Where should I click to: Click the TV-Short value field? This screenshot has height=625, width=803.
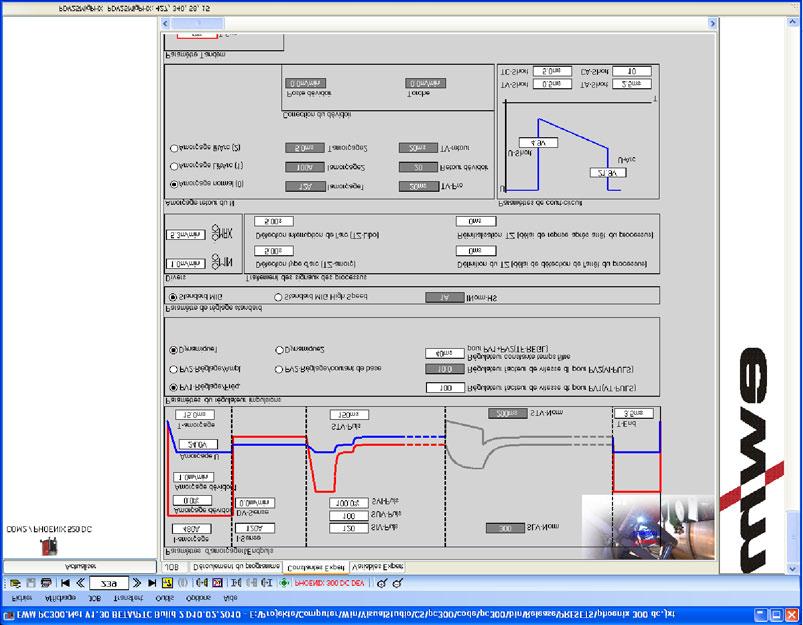pos(552,84)
